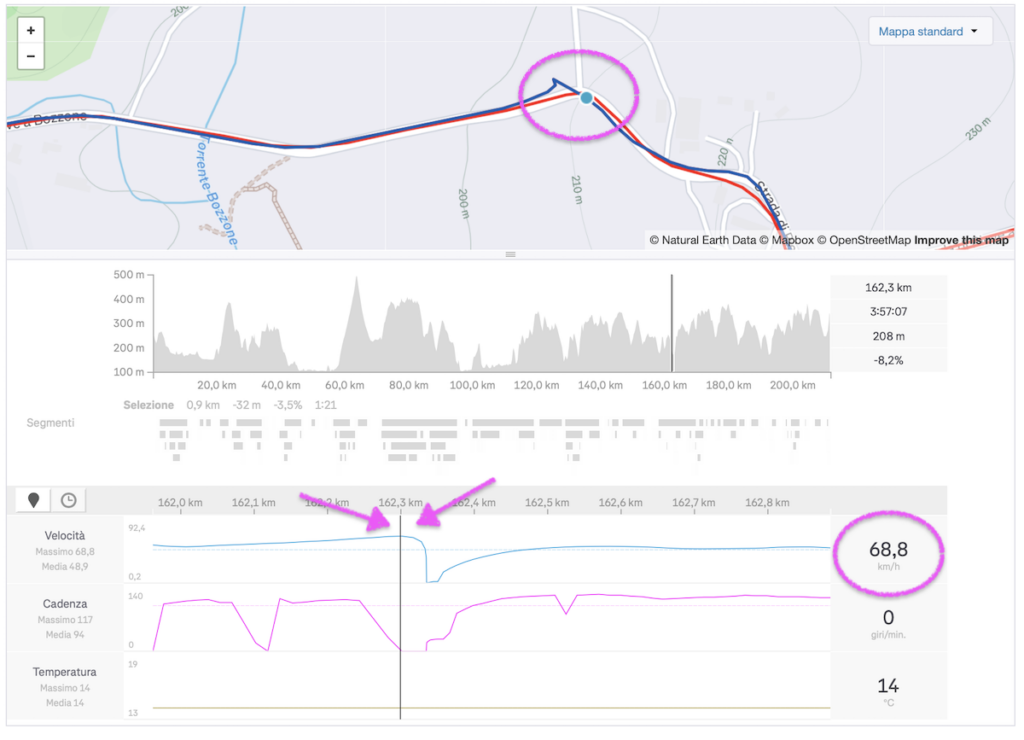Open the Improve this map link
This screenshot has width=1024, height=740.
click(961, 240)
